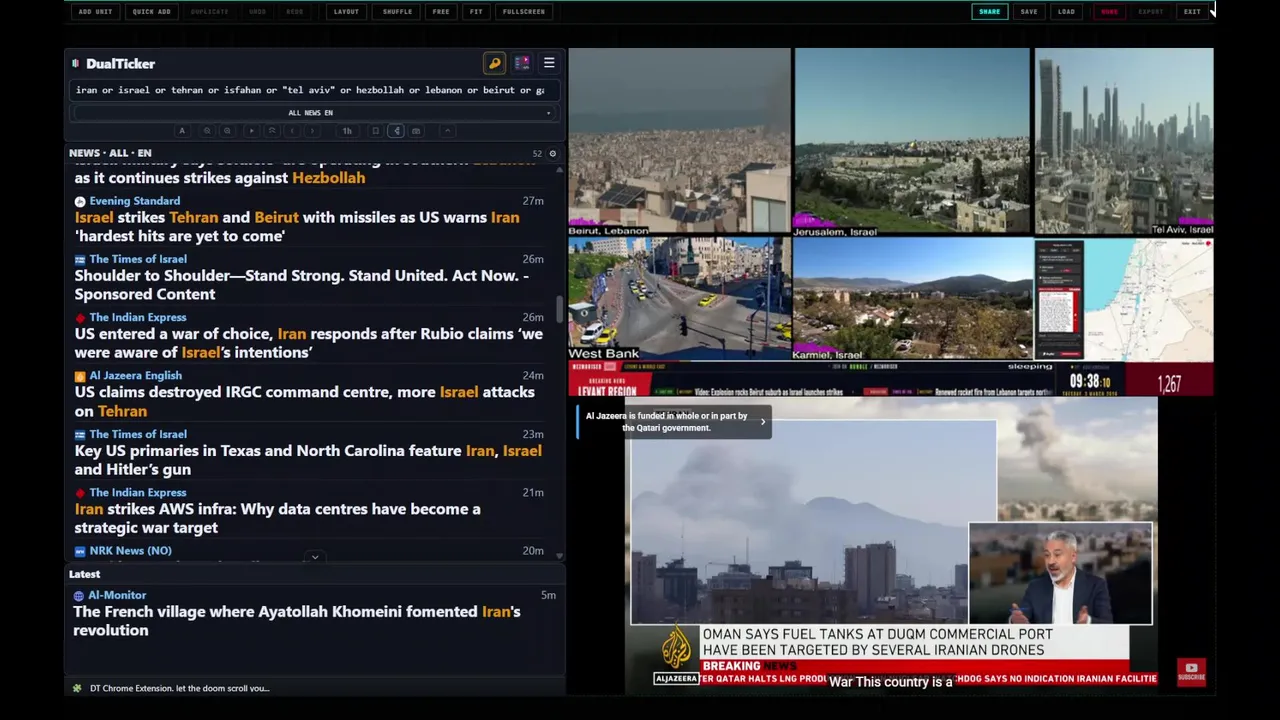
Task: Open the Beirut, Lebanon camera feed
Action: [x=680, y=141]
